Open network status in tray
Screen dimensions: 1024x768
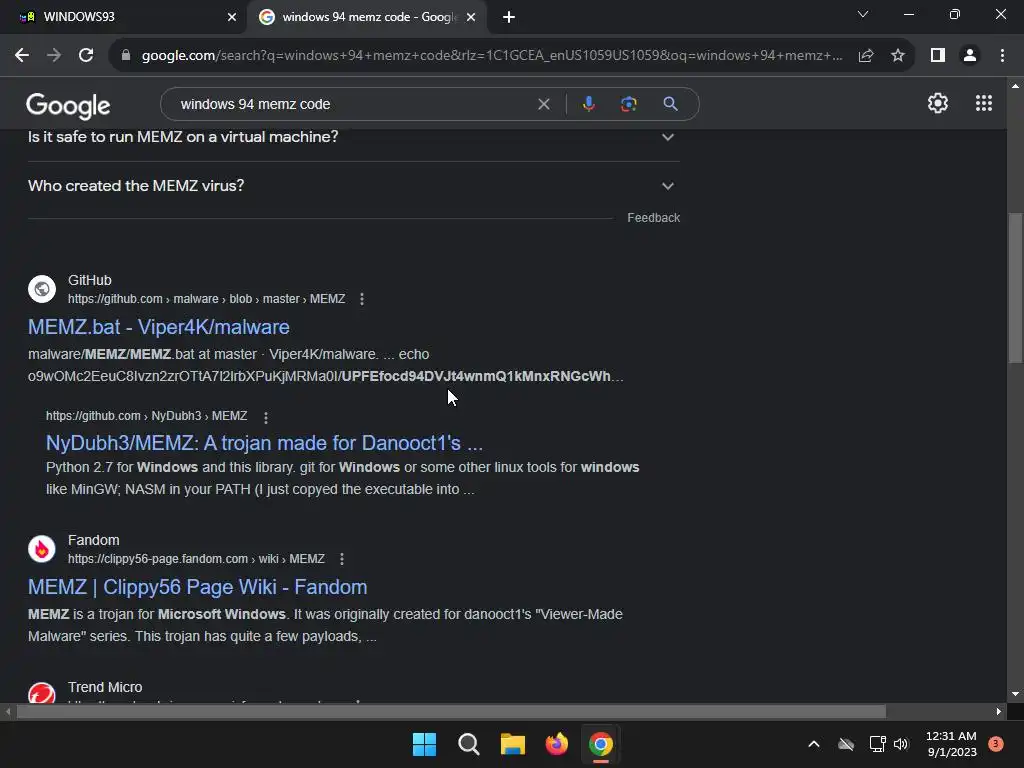(877, 744)
